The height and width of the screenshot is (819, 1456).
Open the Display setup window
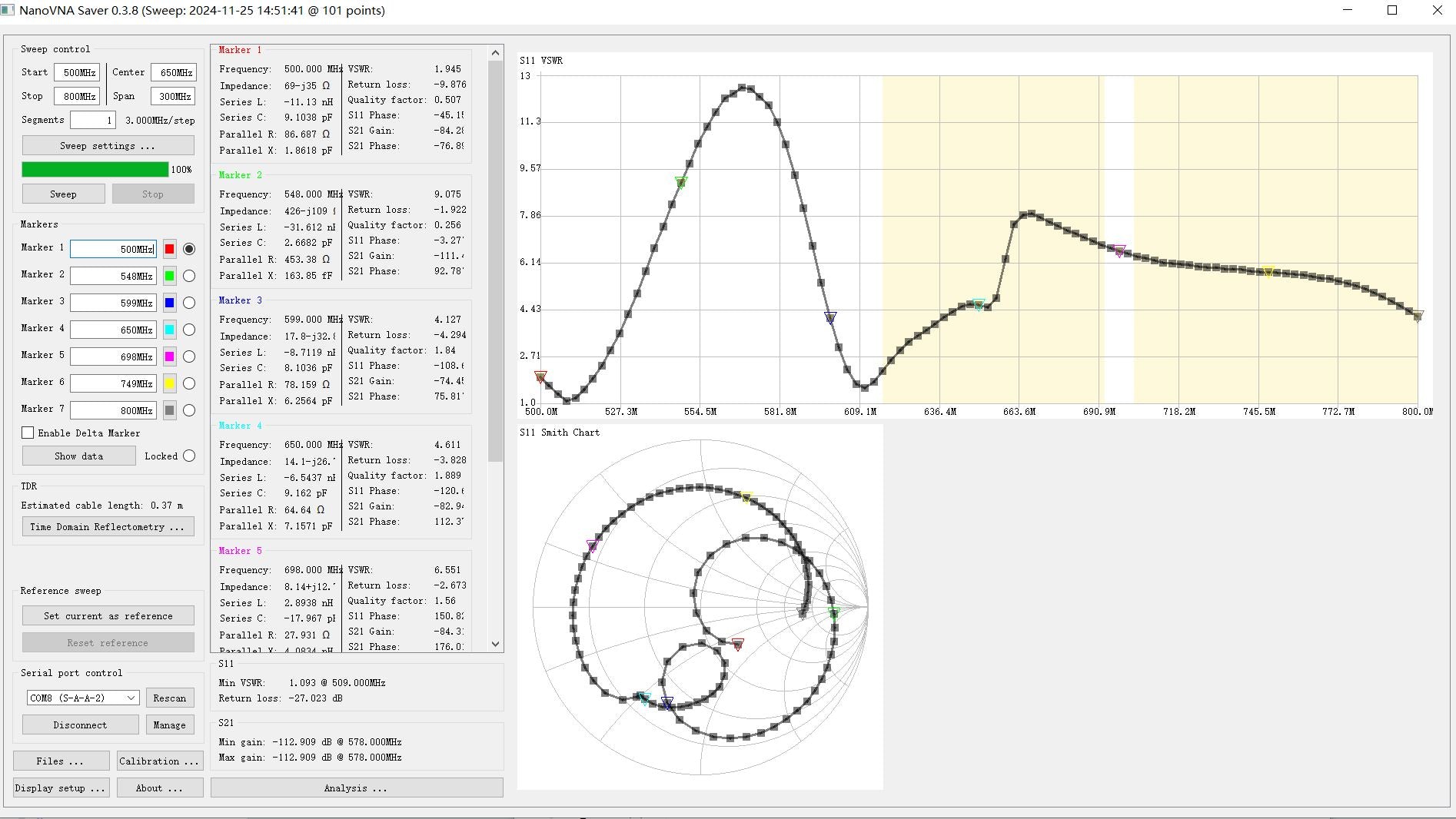tap(61, 787)
